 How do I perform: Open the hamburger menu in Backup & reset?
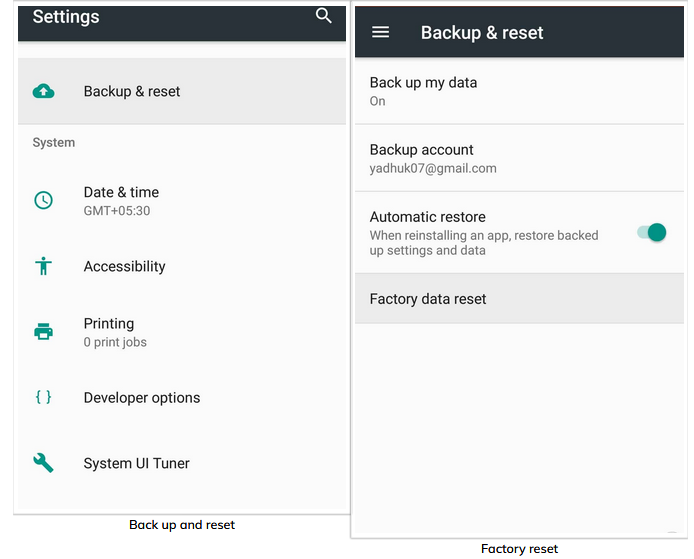point(380,32)
